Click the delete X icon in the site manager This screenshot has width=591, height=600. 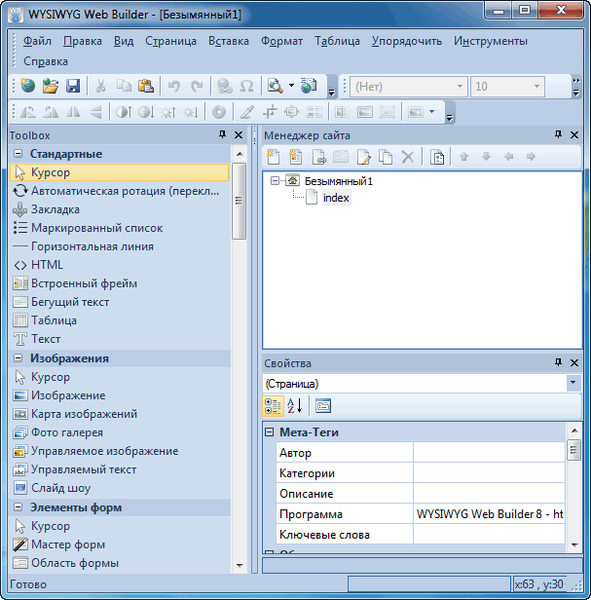click(x=408, y=157)
